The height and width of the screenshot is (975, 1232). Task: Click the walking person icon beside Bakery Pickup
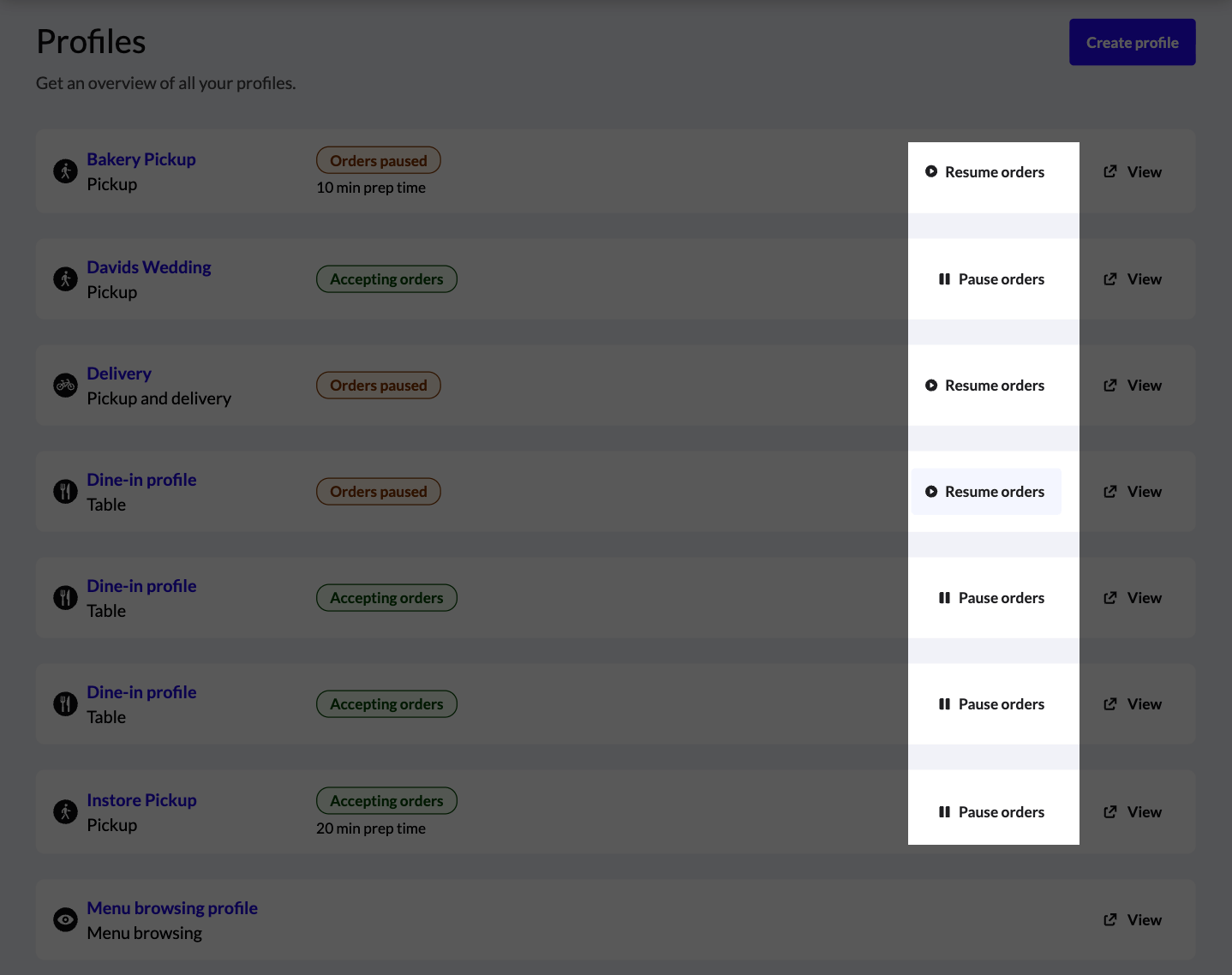pyautogui.click(x=65, y=171)
